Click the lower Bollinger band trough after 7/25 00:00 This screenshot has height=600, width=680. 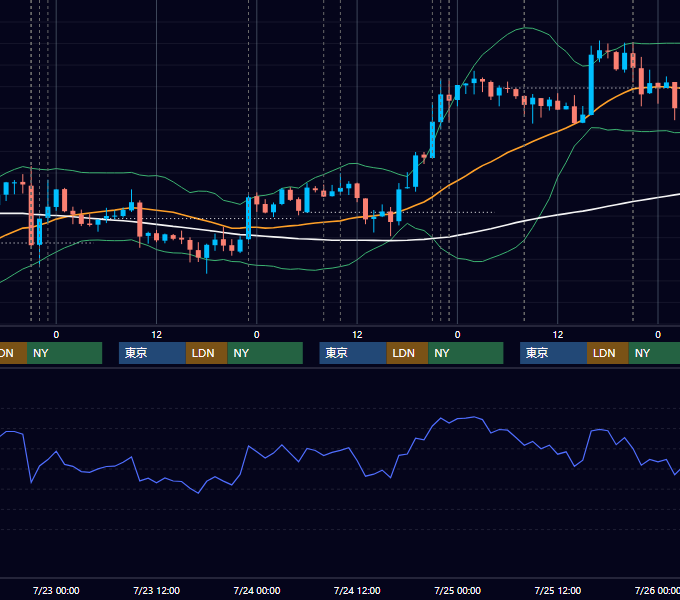[477, 261]
